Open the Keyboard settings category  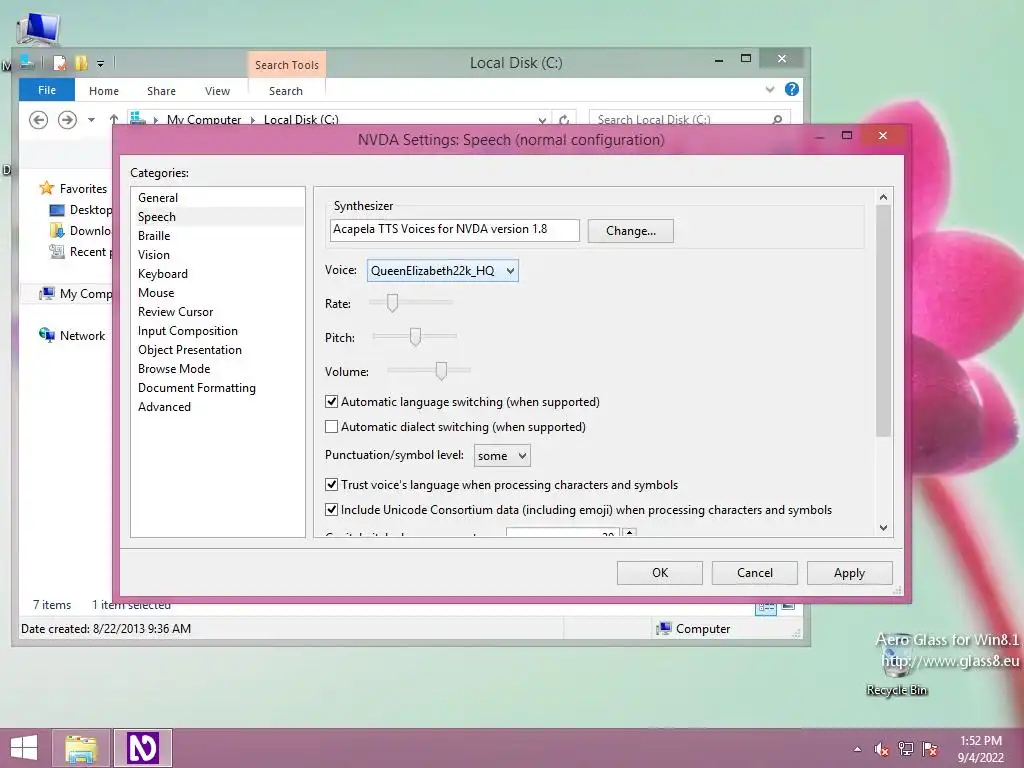(163, 274)
